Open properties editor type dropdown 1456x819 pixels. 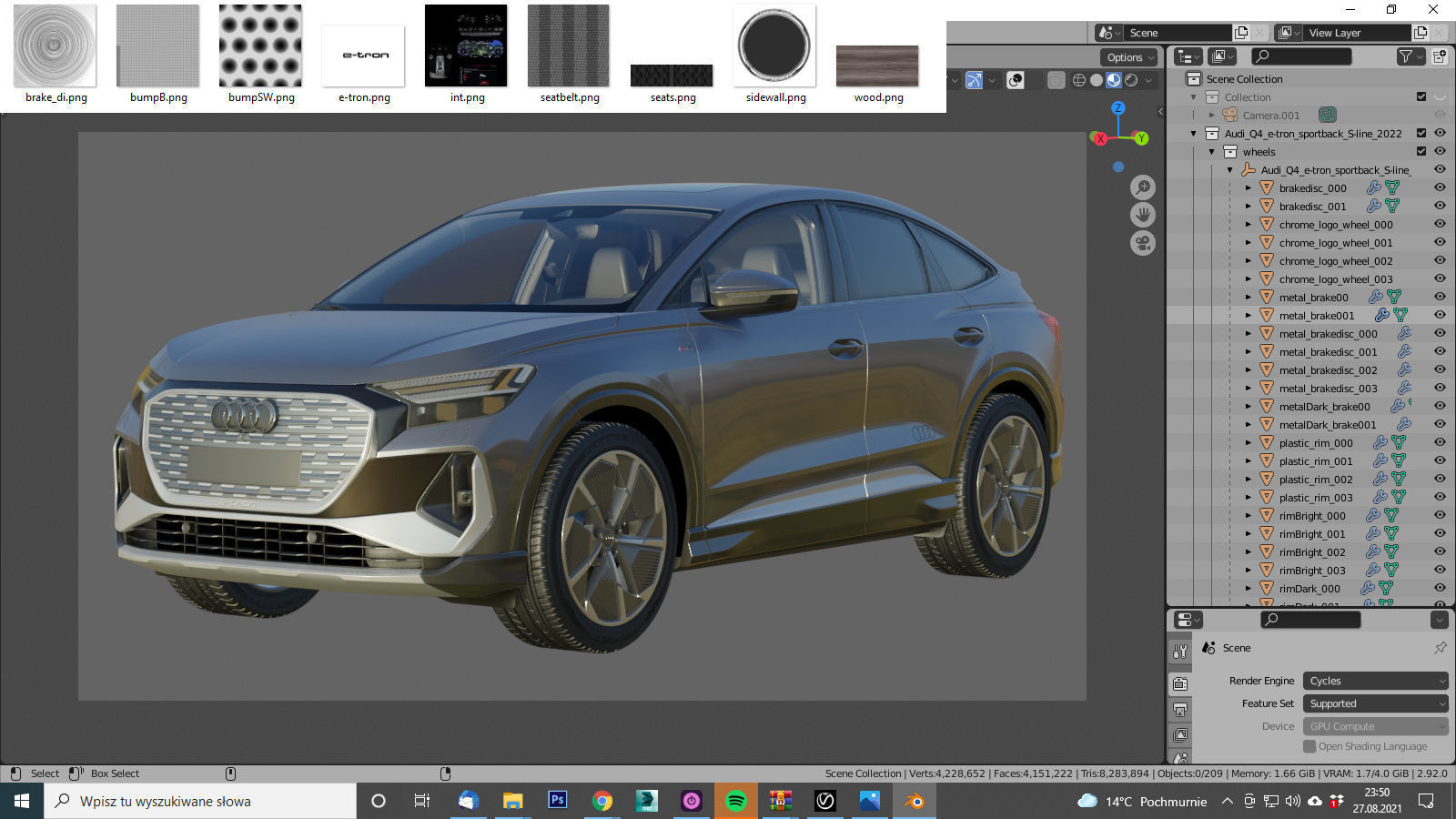1188,620
